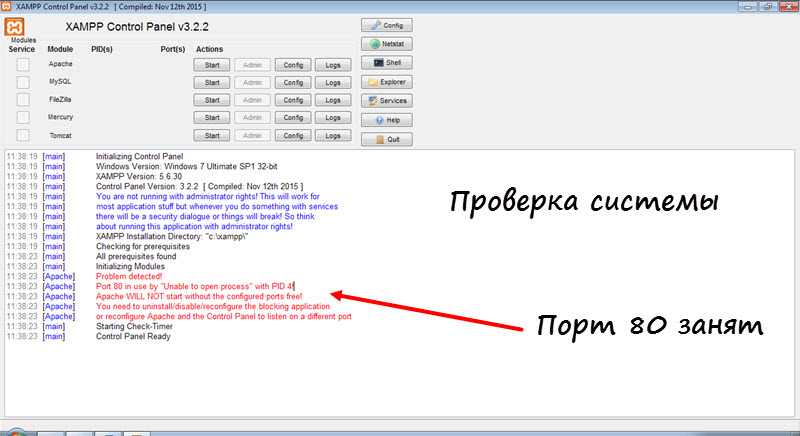Click 'You are not running with administrator' line

click(x=208, y=196)
